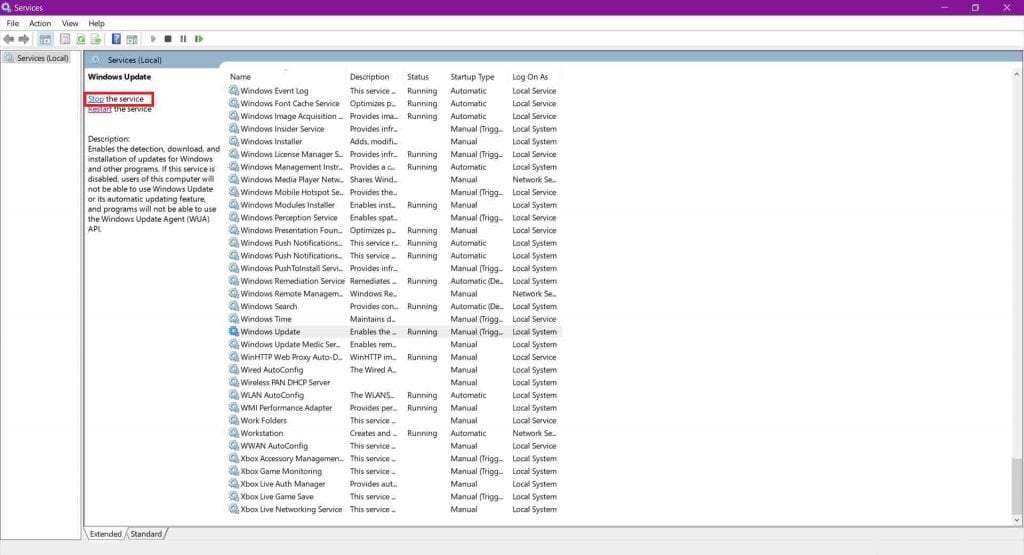The width and height of the screenshot is (1024, 555).
Task: Select the WMI Performance Adapter name
Action: click(286, 408)
